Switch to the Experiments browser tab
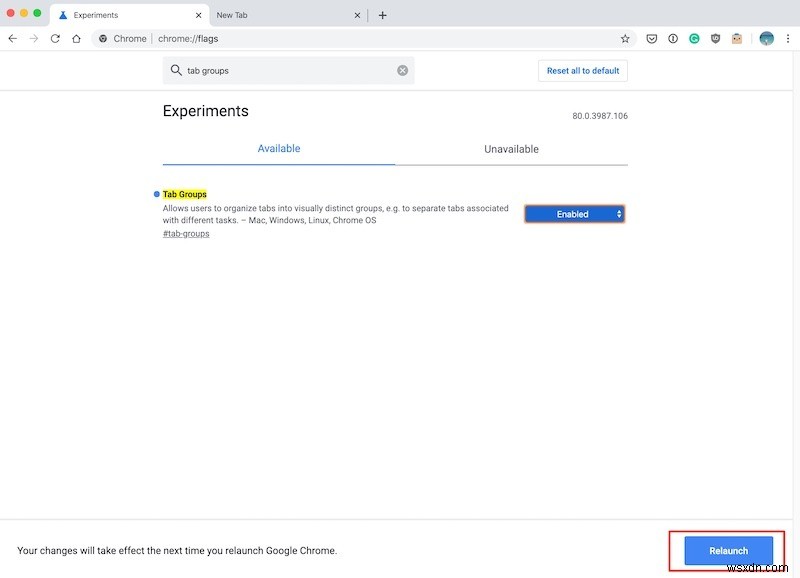The width and height of the screenshot is (800, 578). 130,15
